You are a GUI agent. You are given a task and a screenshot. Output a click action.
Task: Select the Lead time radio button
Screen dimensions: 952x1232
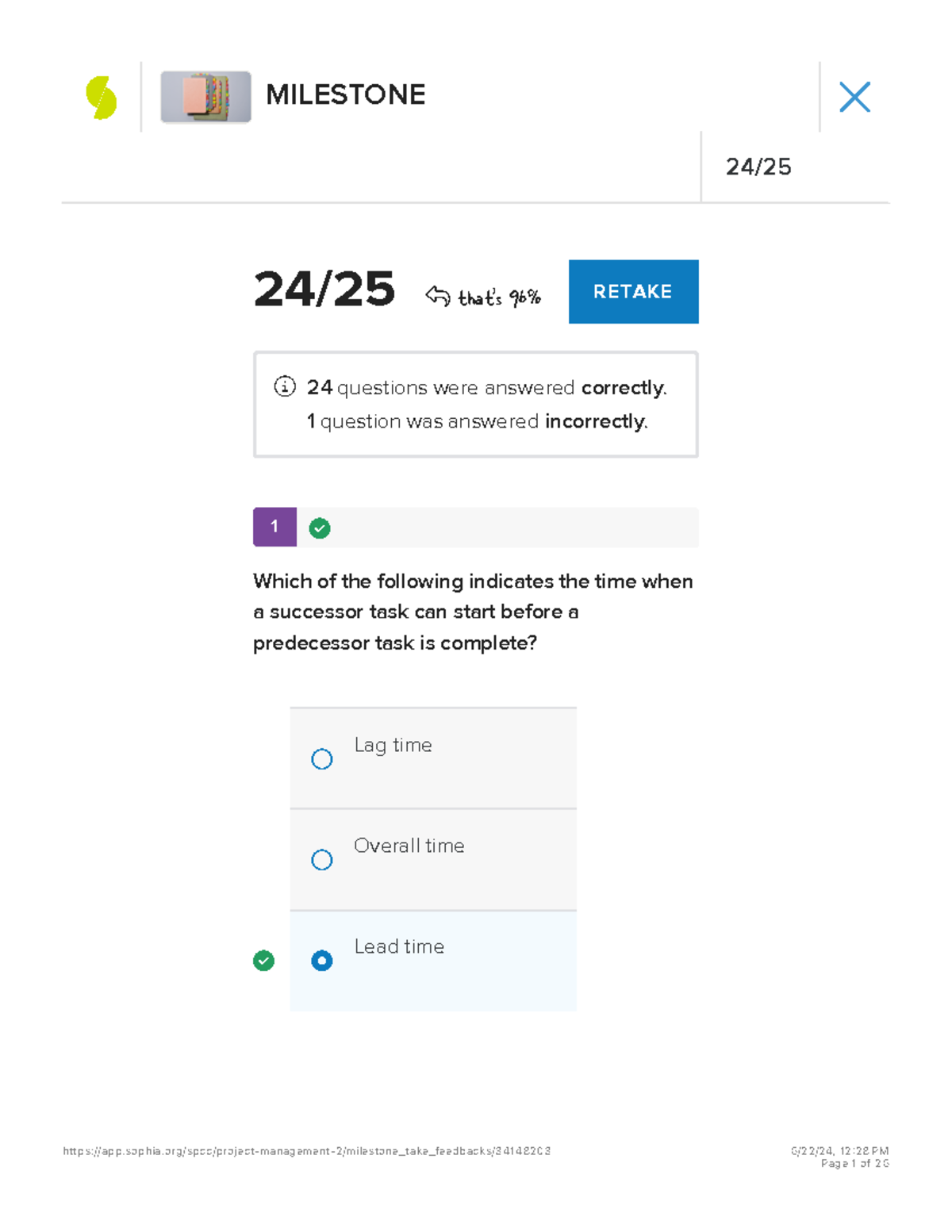pyautogui.click(x=321, y=960)
